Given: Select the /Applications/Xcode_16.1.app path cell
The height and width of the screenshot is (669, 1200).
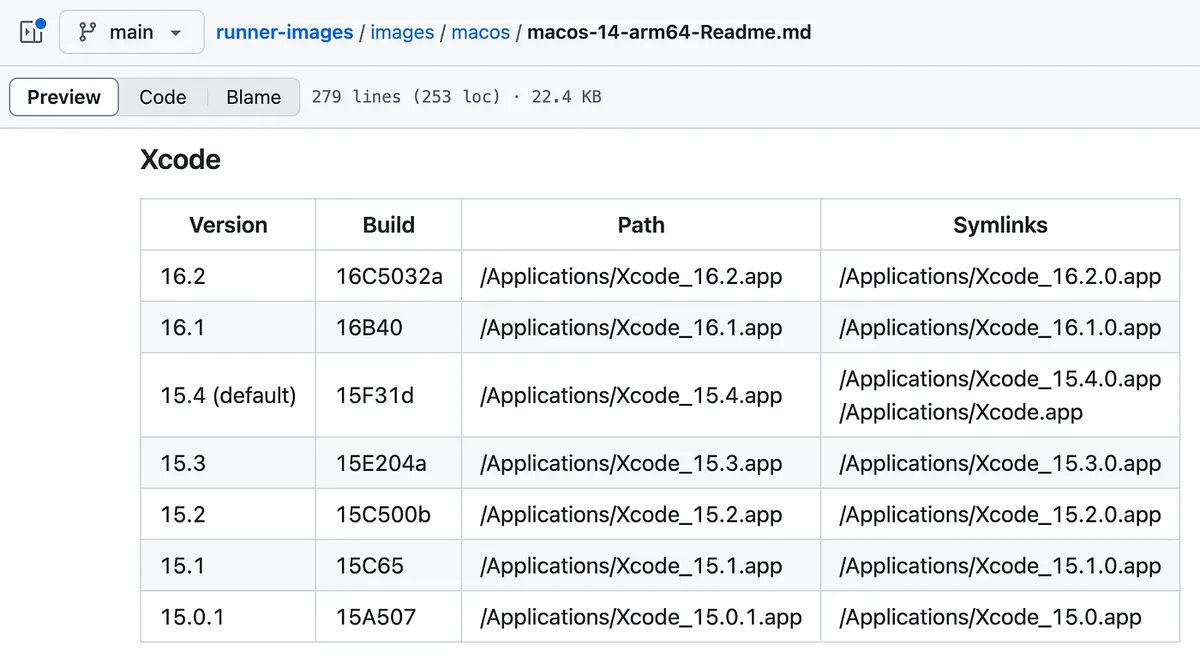Looking at the screenshot, I should (x=631, y=327).
